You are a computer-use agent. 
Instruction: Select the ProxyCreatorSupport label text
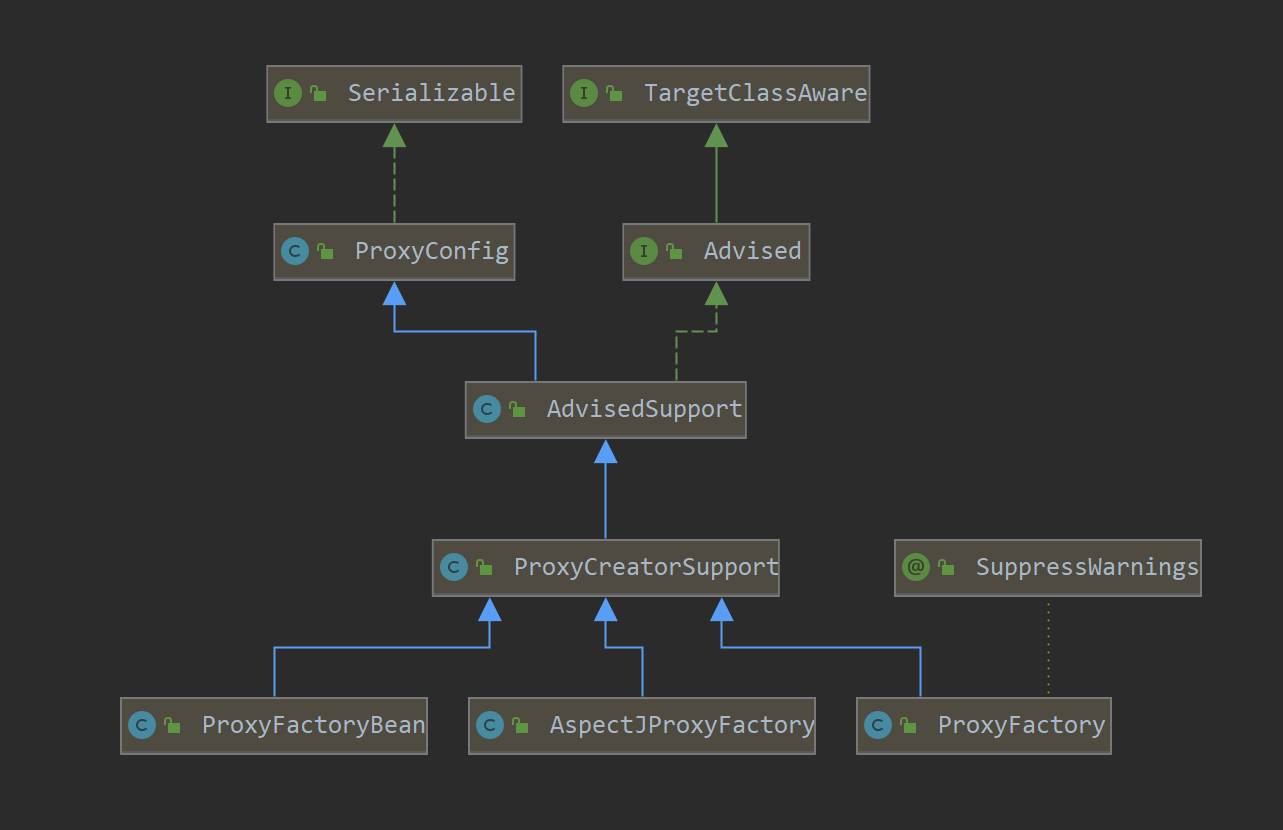pos(645,567)
